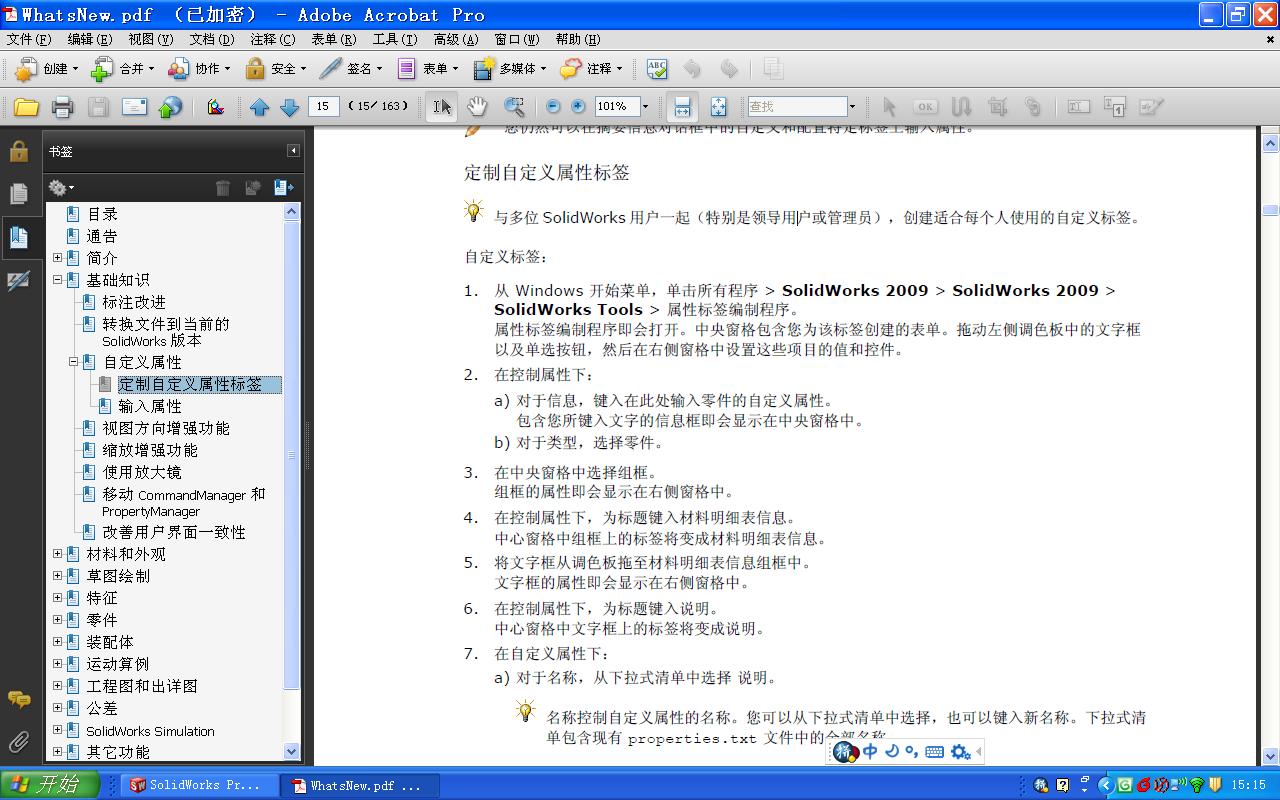Select the 输入属性 bookmark

coord(150,406)
